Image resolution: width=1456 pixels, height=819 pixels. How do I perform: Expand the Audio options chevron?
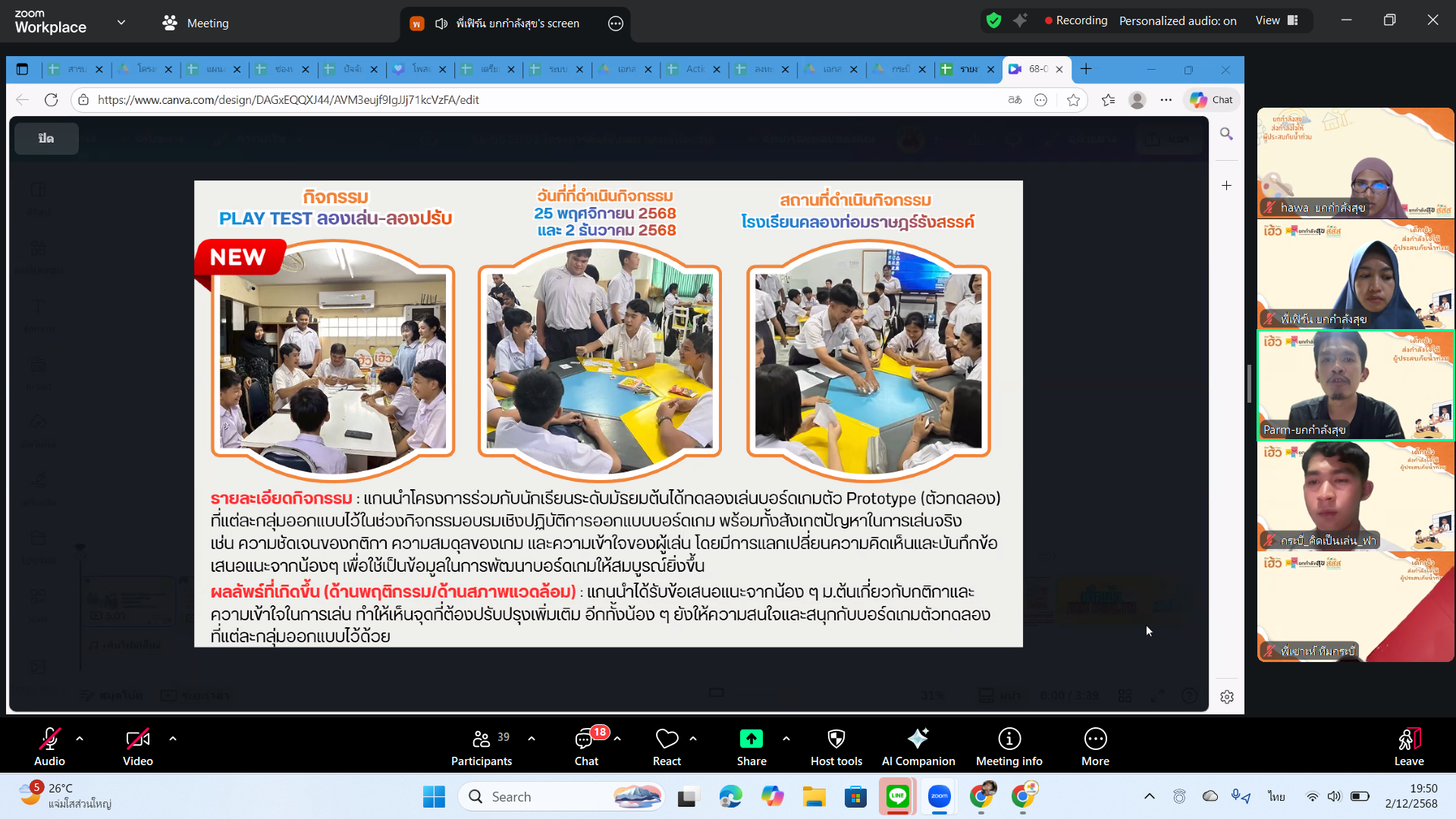pos(78,737)
